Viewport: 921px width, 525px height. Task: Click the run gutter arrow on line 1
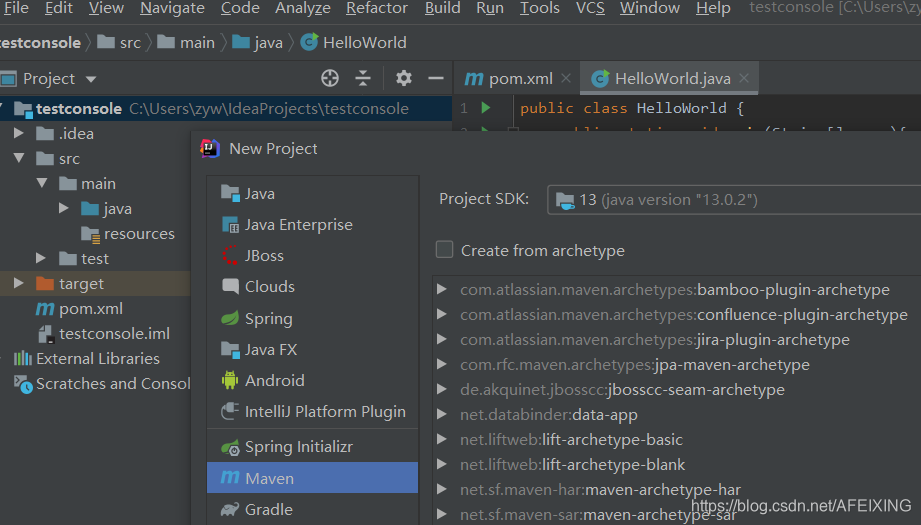click(x=486, y=108)
